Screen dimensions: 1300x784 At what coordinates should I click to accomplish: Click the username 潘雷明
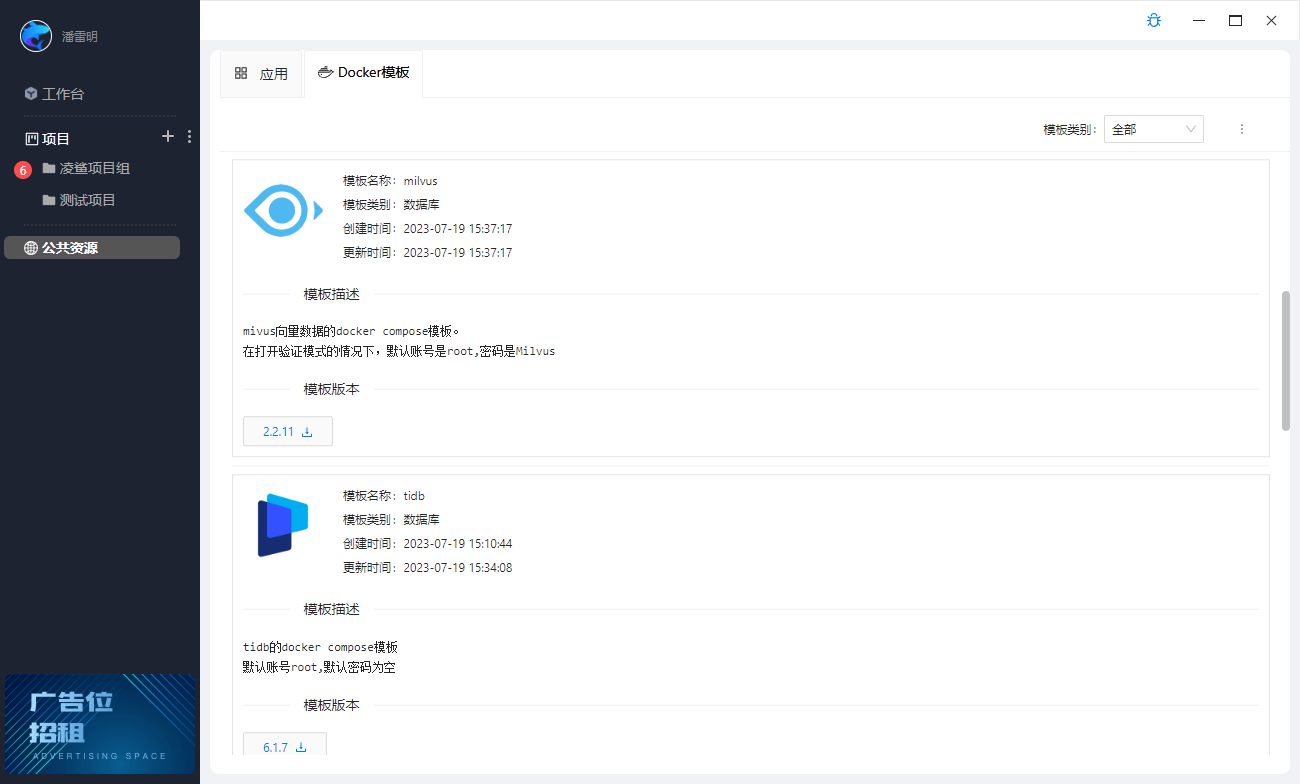pyautogui.click(x=79, y=37)
